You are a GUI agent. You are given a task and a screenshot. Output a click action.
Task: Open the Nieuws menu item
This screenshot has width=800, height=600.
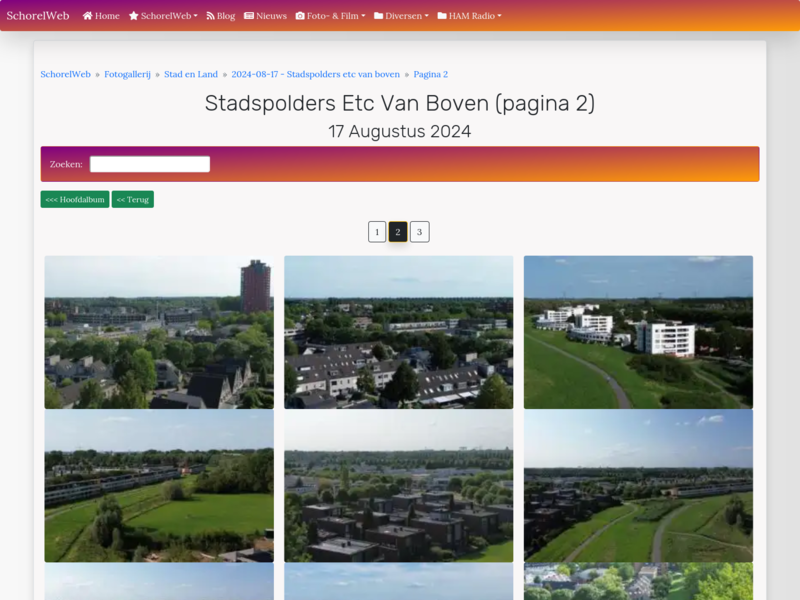pyautogui.click(x=265, y=16)
